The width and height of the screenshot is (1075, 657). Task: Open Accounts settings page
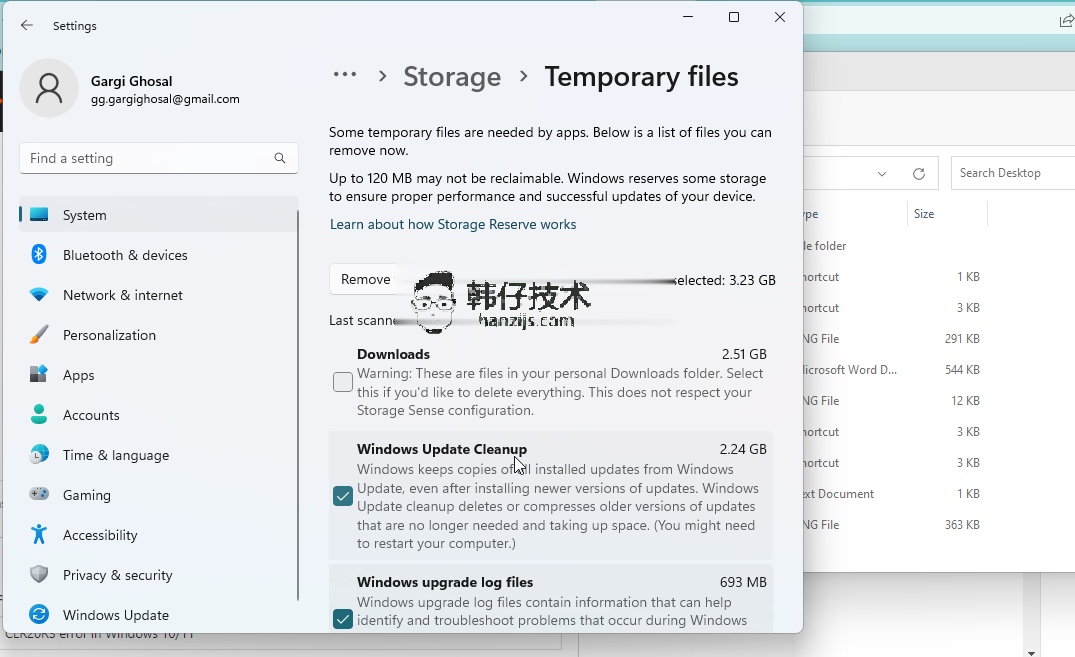pyautogui.click(x=158, y=415)
